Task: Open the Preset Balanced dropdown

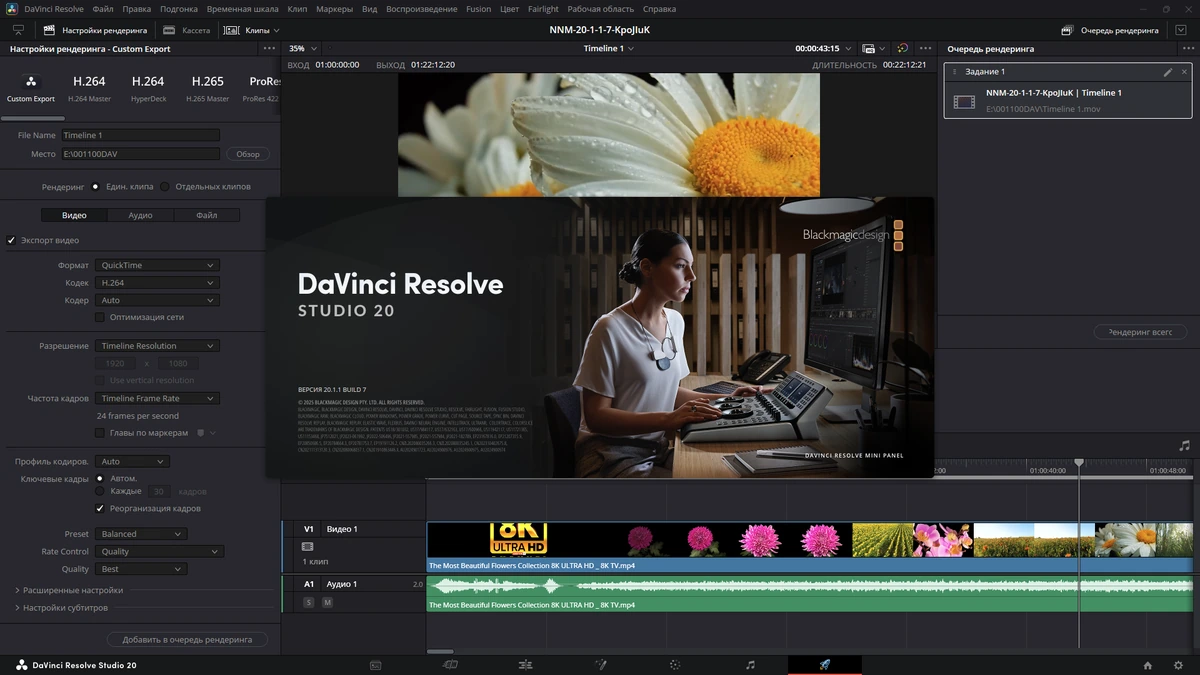Action: (141, 534)
